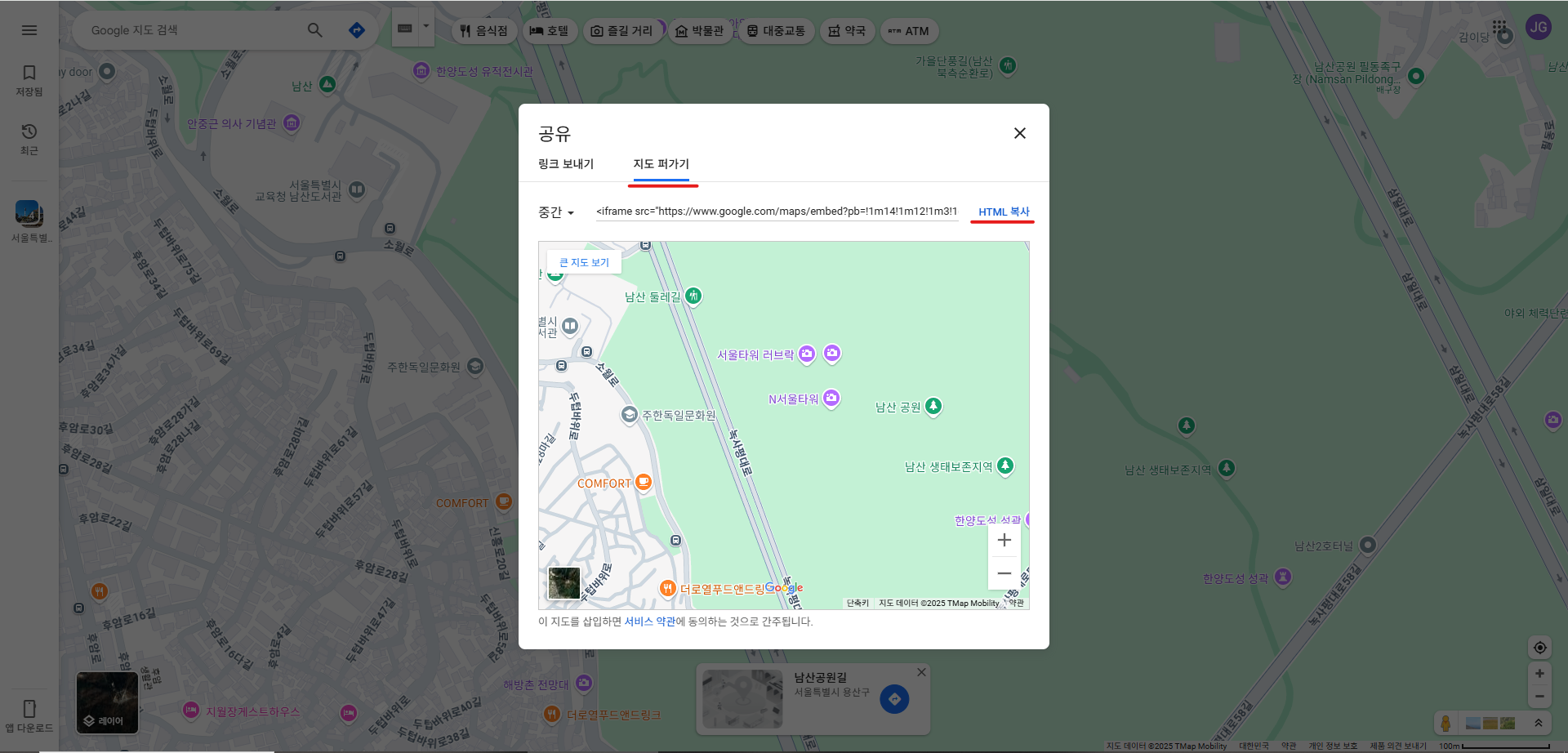Click the Street View pegman icon
Image resolution: width=1568 pixels, height=753 pixels.
coord(1445,723)
